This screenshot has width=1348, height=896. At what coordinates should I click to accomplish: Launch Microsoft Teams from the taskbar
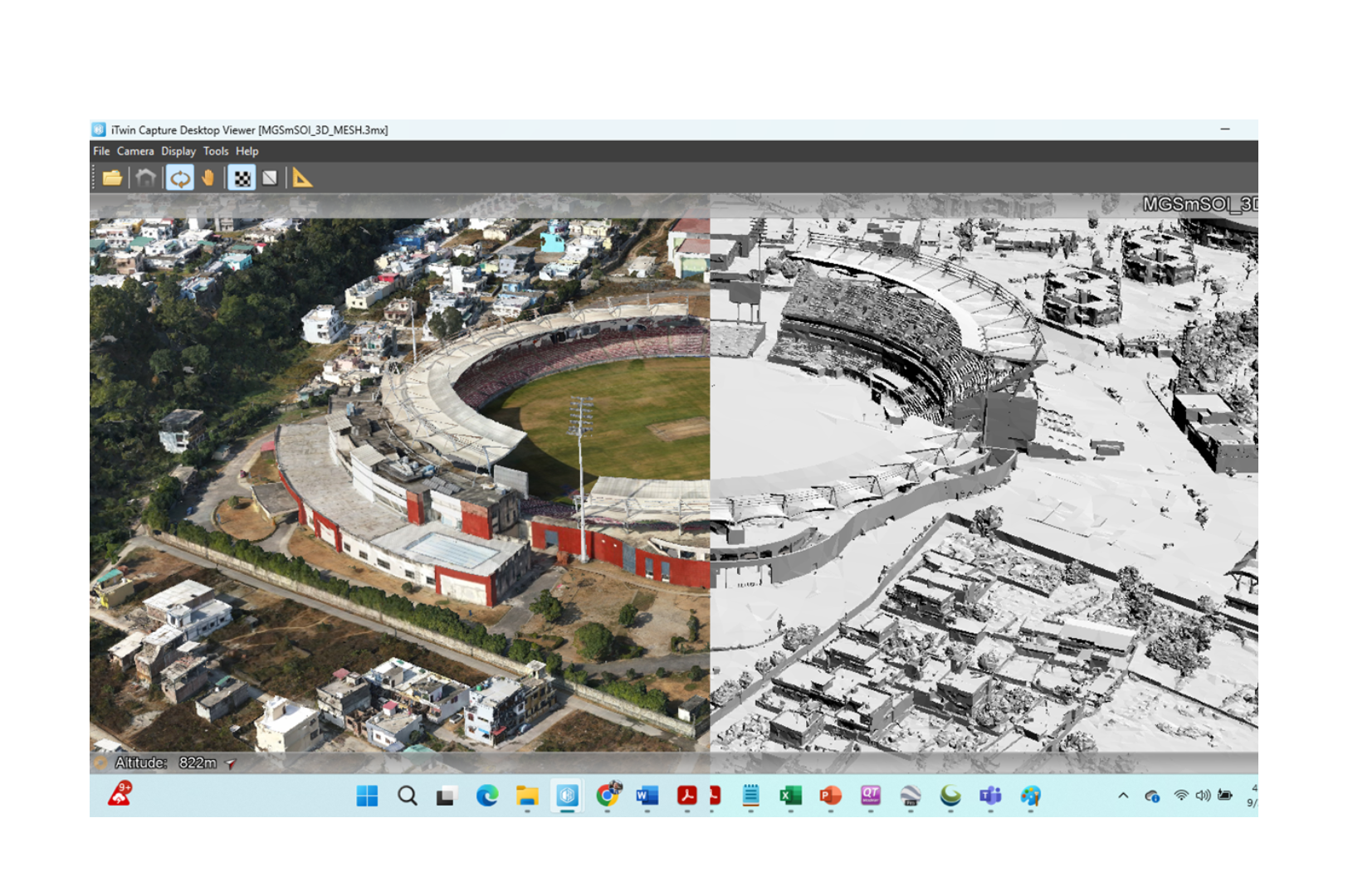[990, 796]
